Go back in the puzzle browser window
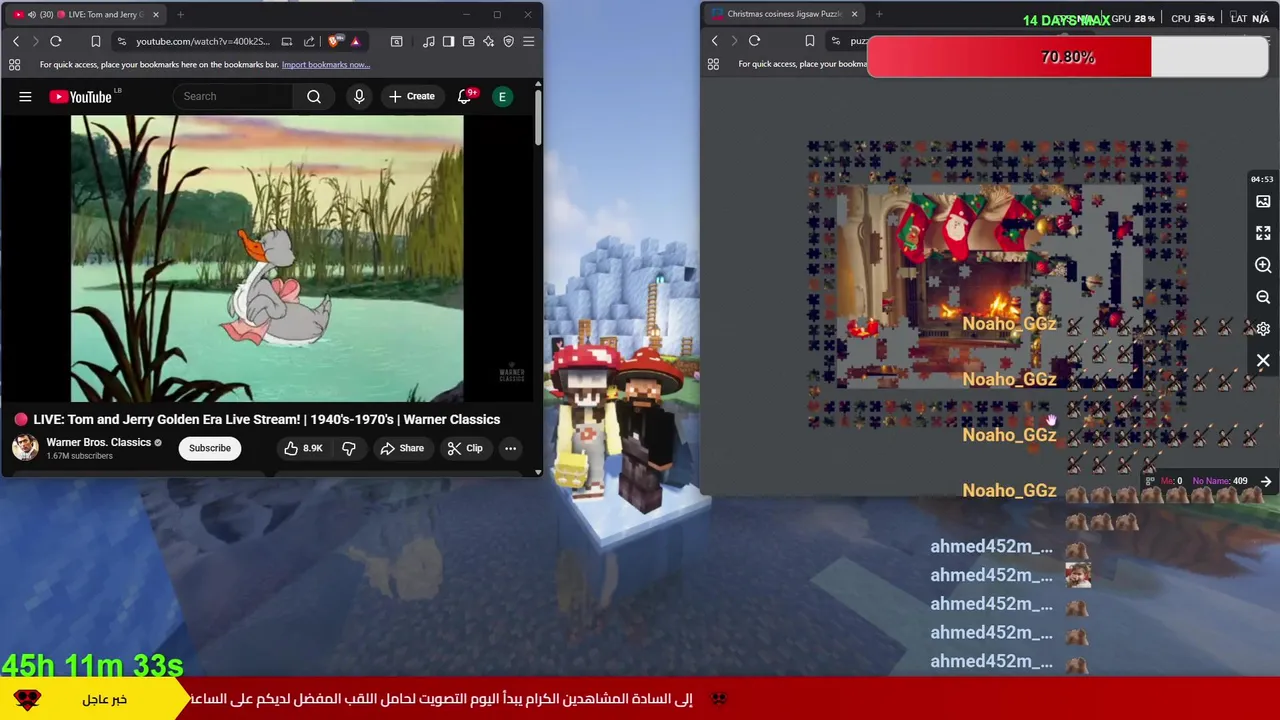This screenshot has height=720, width=1280. [714, 41]
